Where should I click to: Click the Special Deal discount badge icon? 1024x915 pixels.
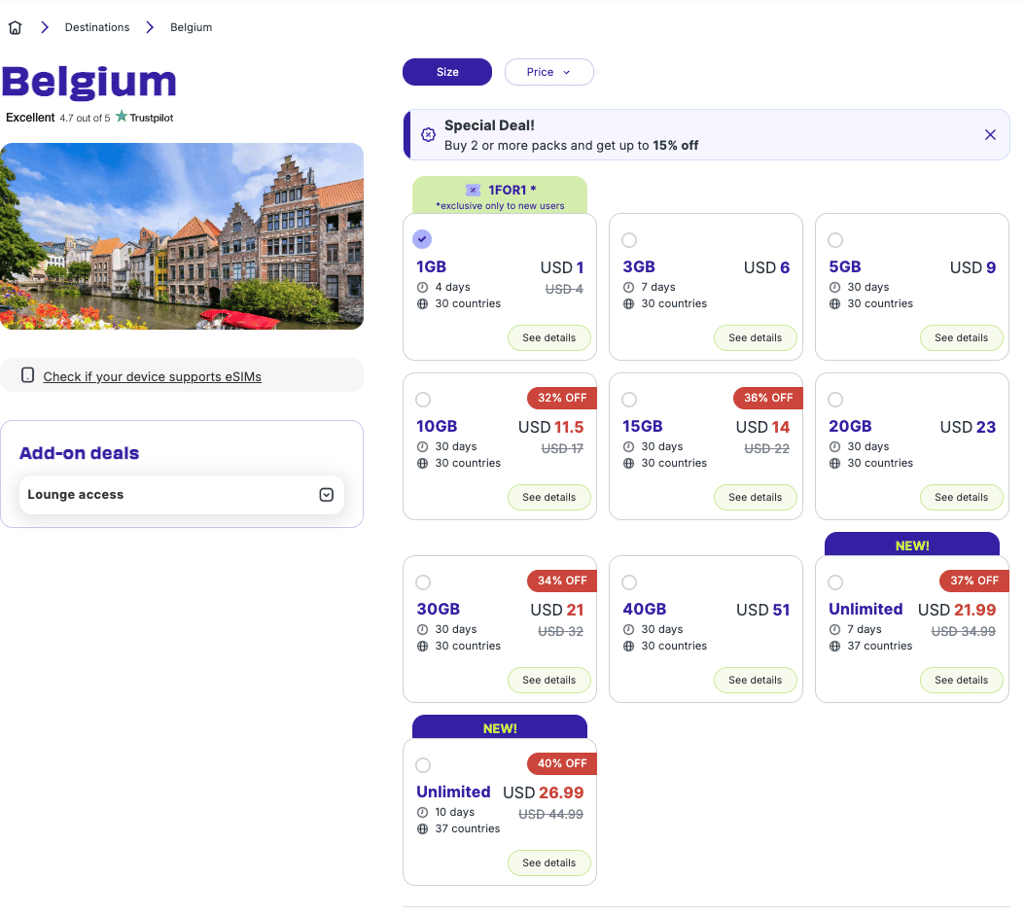[x=428, y=135]
